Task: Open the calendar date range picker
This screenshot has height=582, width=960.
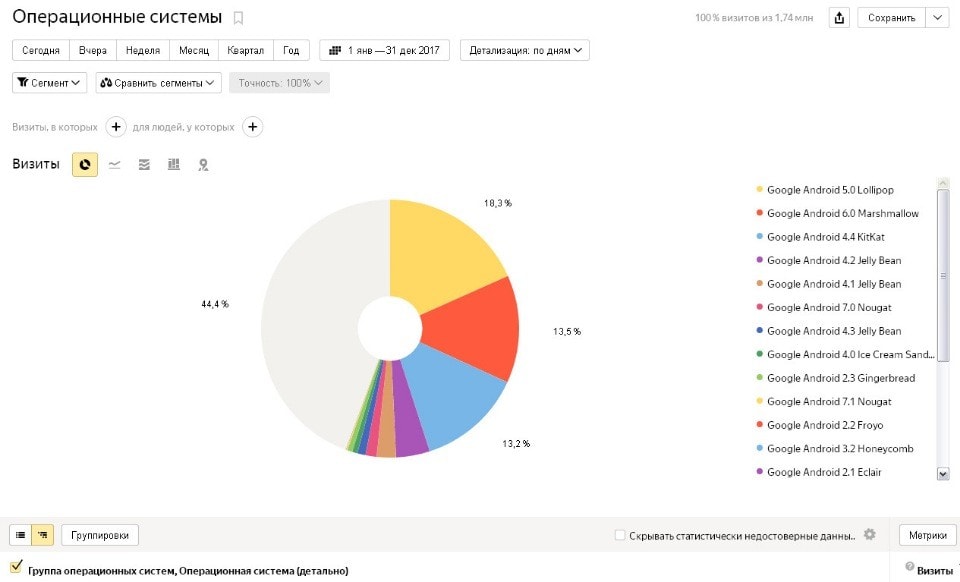Action: tap(384, 50)
